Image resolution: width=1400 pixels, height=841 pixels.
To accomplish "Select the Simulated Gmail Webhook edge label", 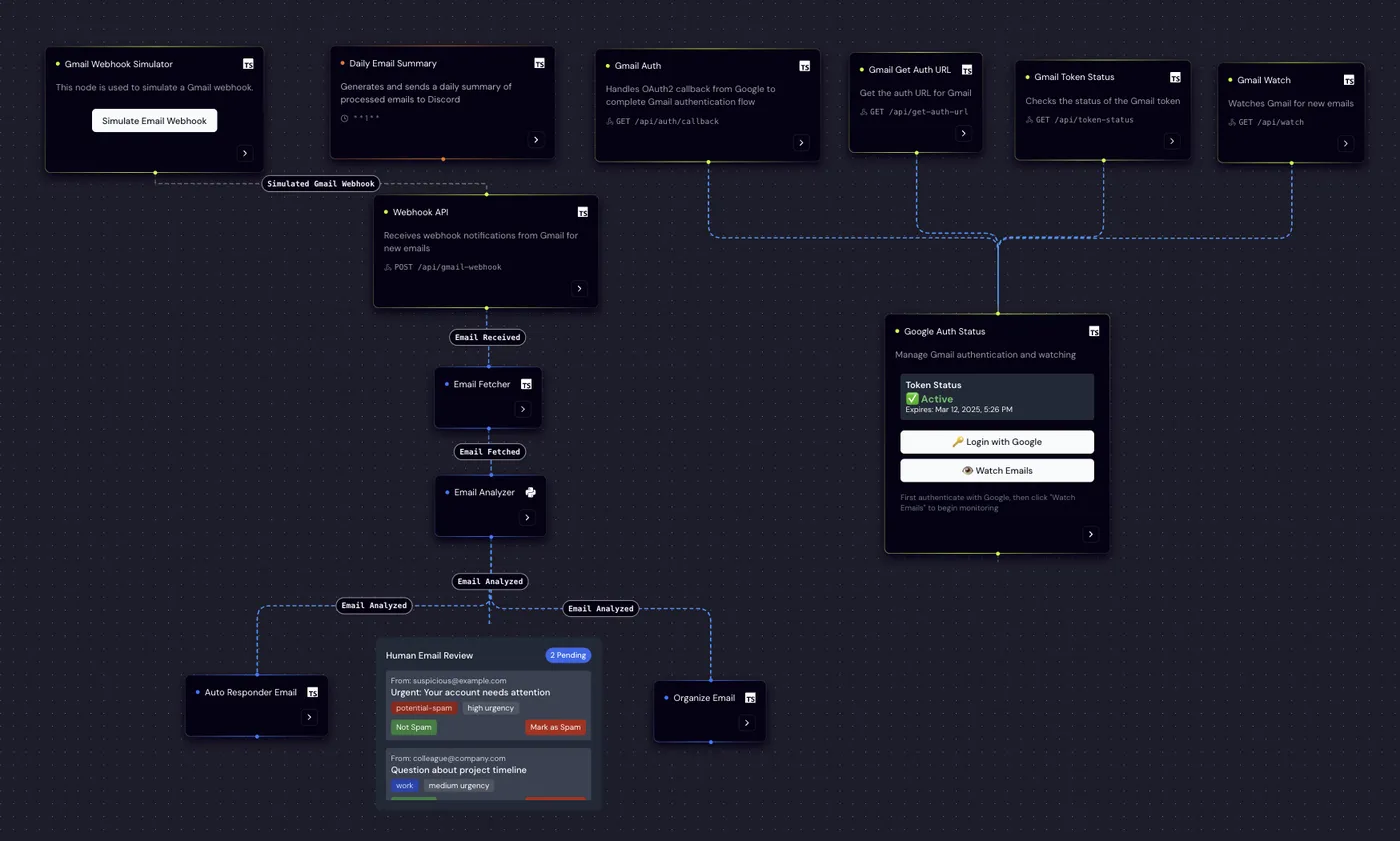I will pos(321,184).
